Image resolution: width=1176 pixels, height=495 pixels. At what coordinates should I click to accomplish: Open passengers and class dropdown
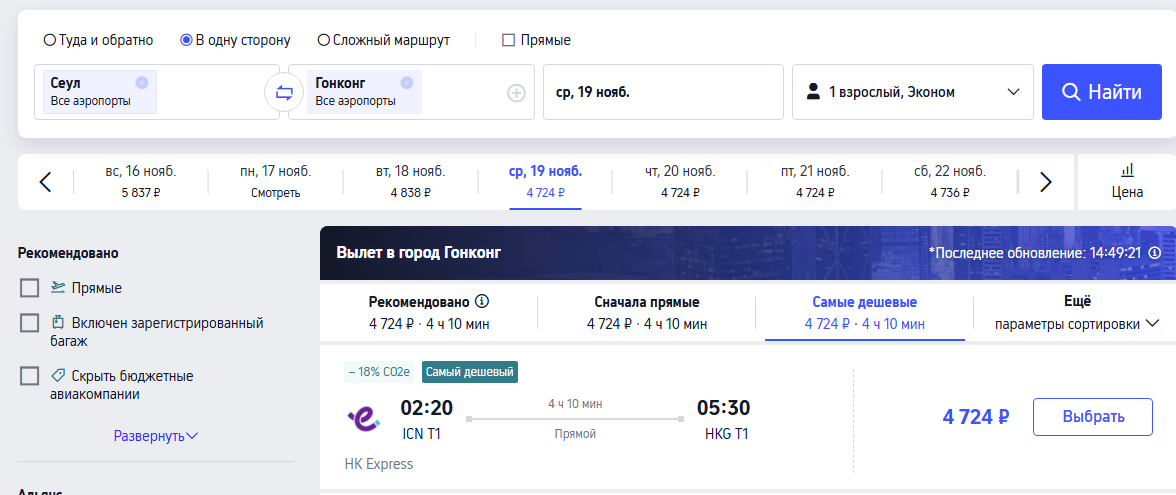pyautogui.click(x=913, y=92)
